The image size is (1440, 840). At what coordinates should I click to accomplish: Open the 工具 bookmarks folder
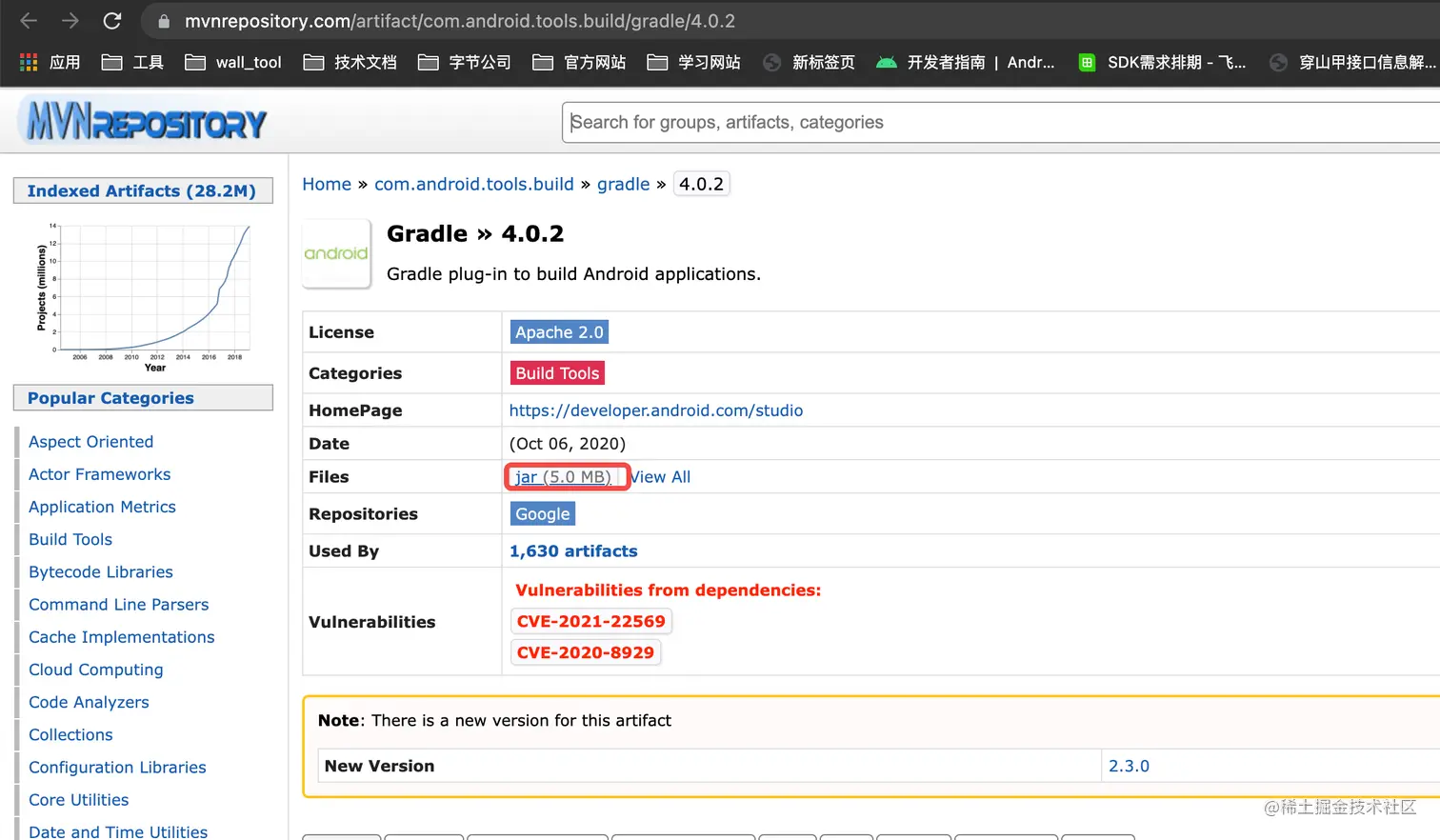pos(132,62)
